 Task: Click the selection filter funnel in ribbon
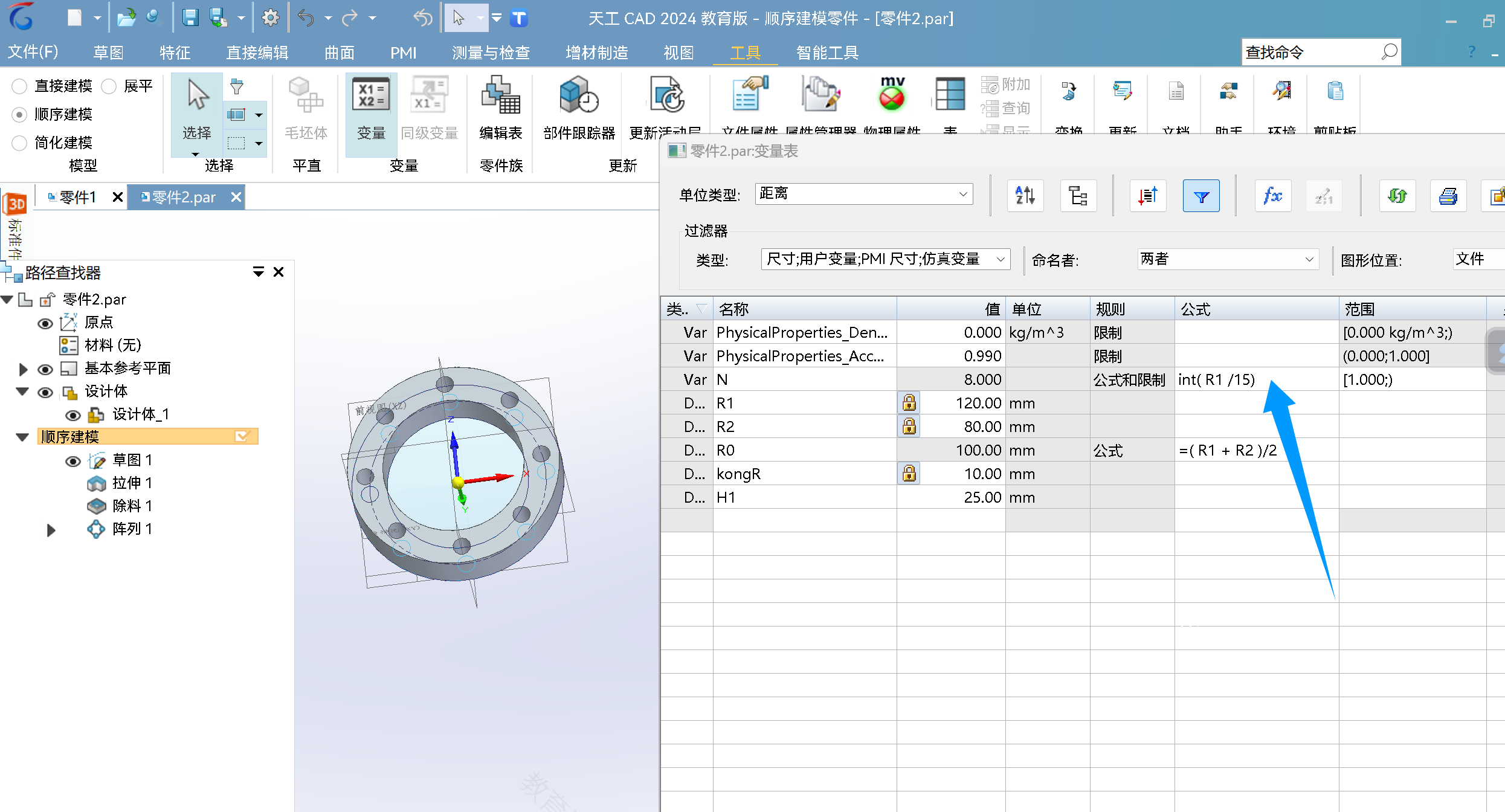point(237,86)
